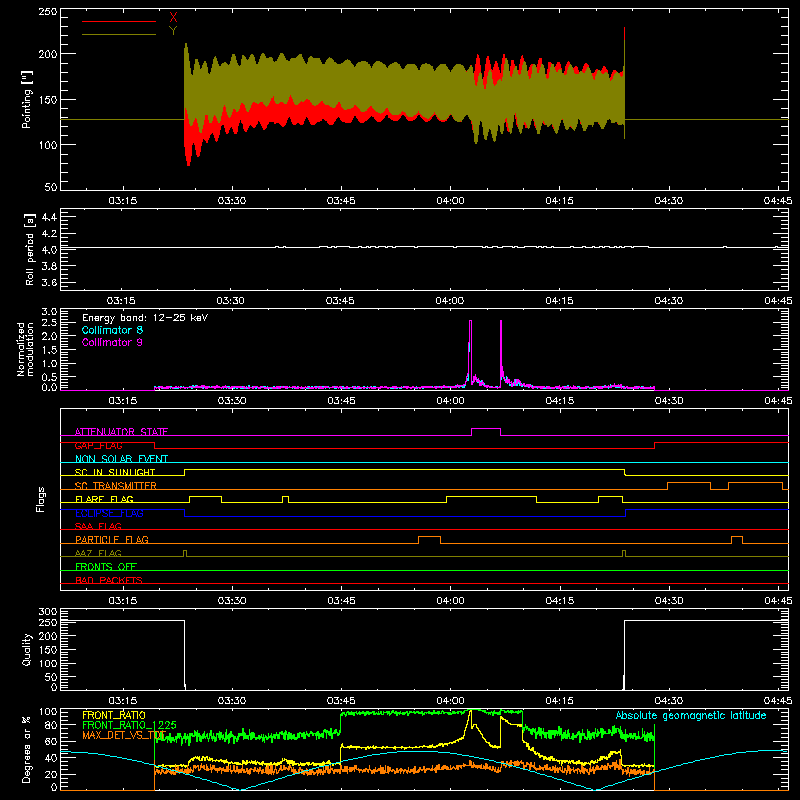Select the 'X' legend label
This screenshot has height=800, width=800.
tap(173, 18)
